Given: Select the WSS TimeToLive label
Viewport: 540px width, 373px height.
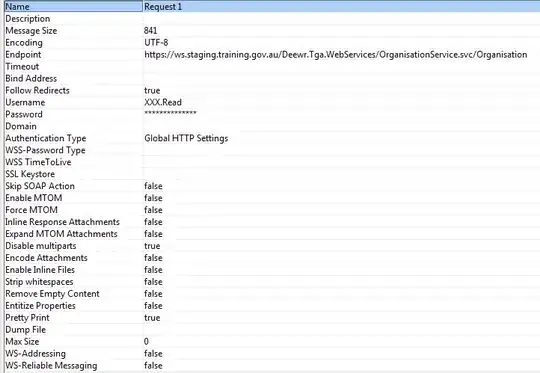Looking at the screenshot, I should [38, 162].
